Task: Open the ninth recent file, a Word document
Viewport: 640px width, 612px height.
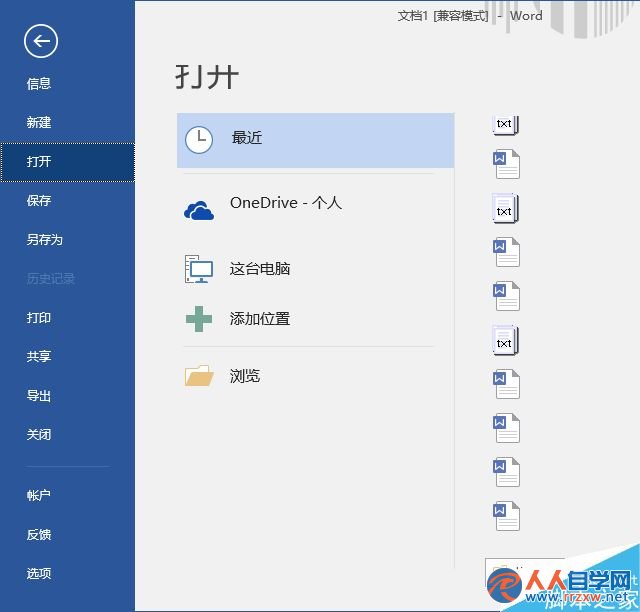Action: [x=506, y=472]
